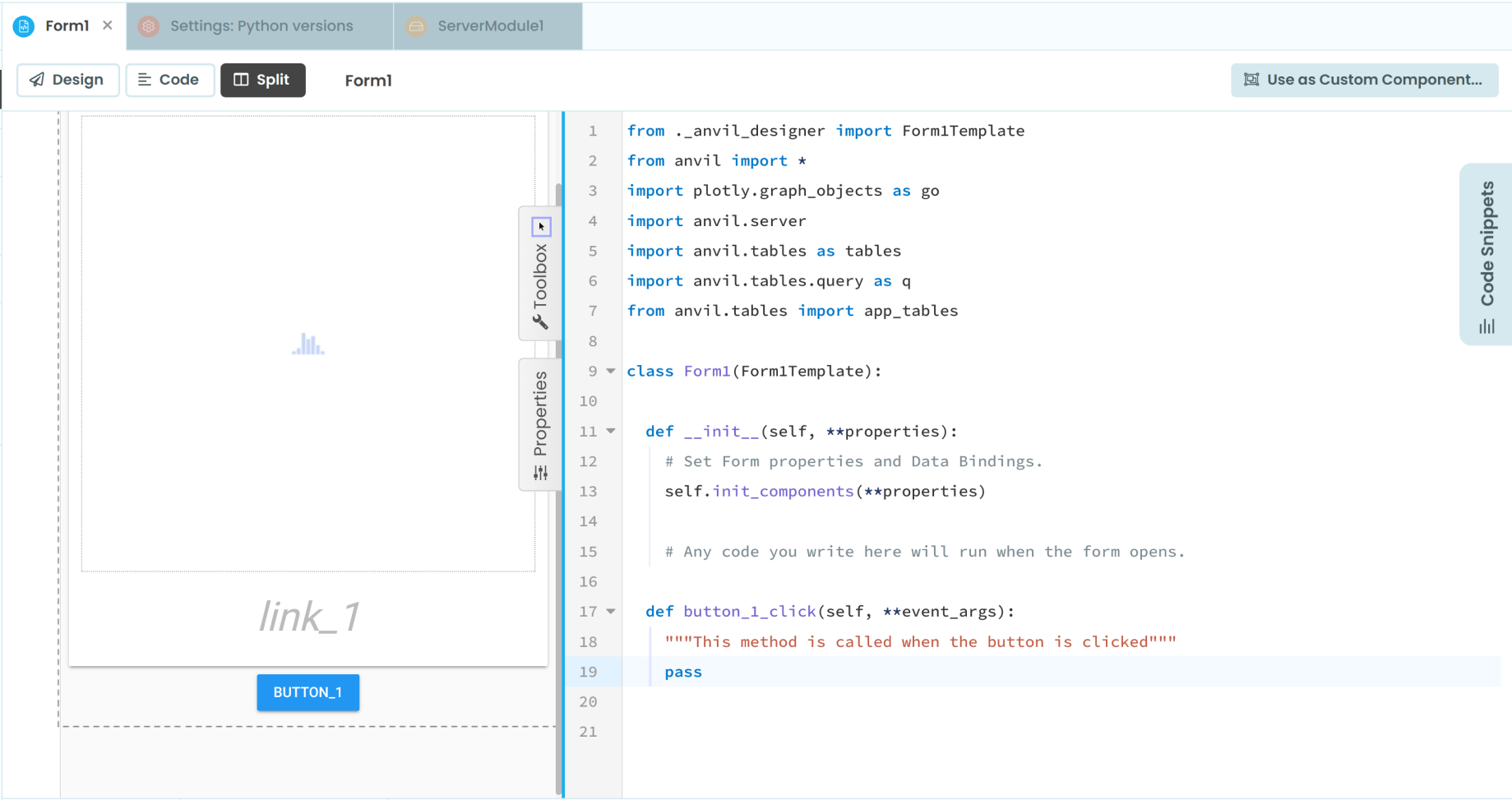
Task: Expand the Code Snippets panel
Action: coord(1485,247)
